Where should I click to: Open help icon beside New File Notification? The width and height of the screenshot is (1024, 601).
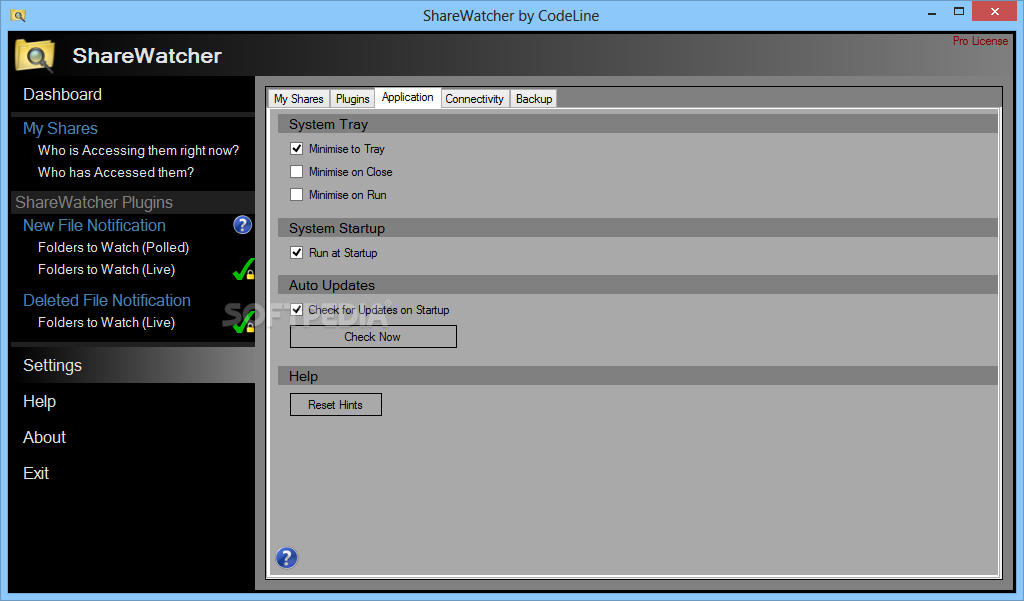click(242, 225)
